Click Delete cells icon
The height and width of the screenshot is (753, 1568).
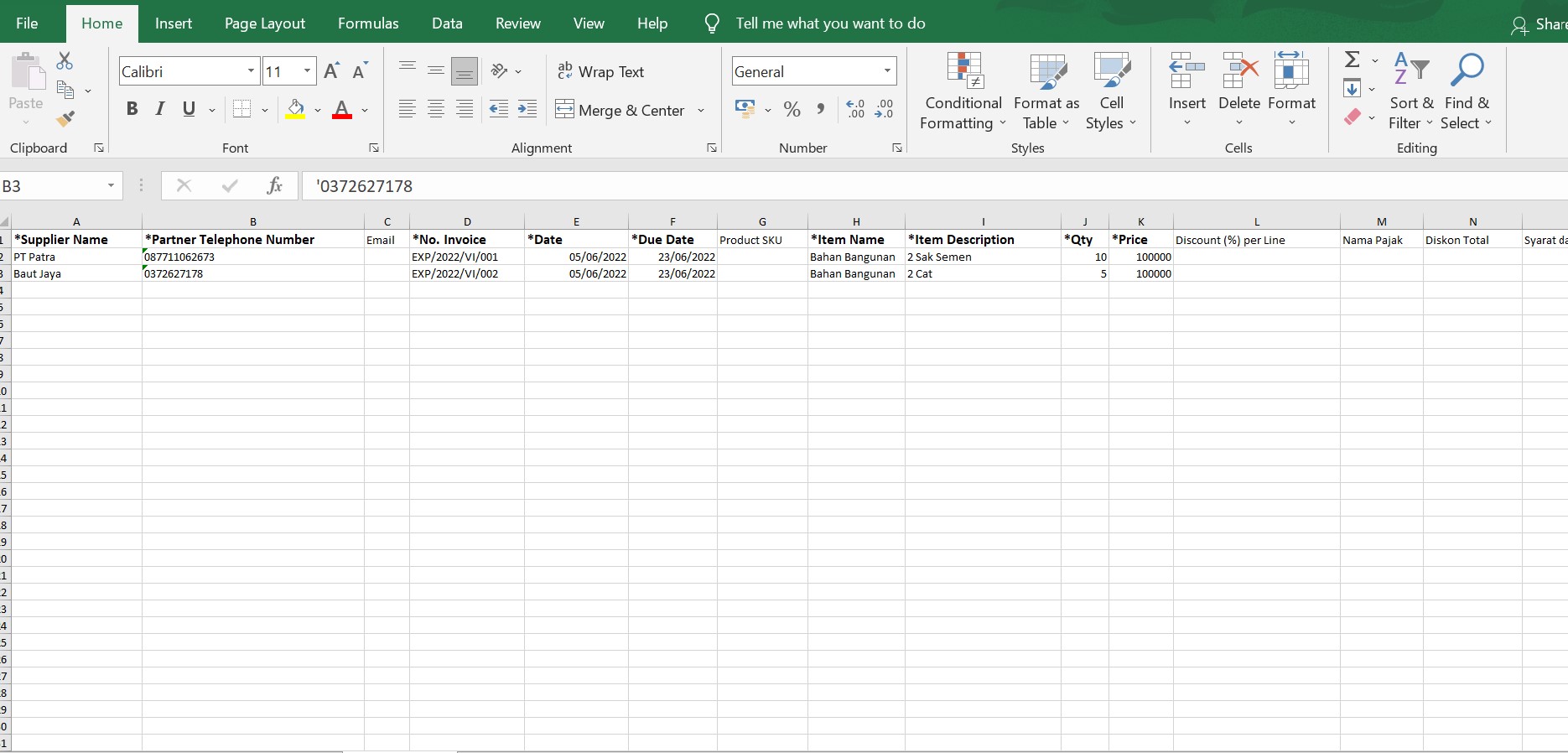(1239, 71)
